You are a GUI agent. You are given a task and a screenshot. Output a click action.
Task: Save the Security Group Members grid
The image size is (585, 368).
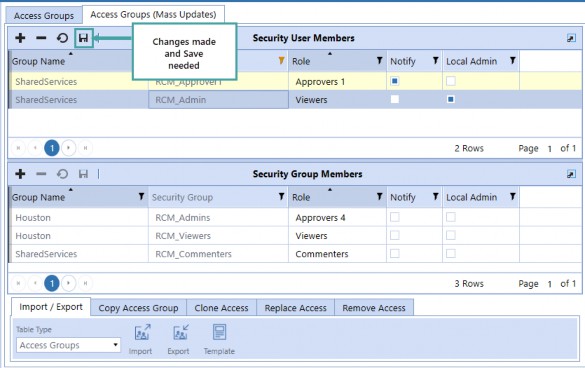click(84, 174)
